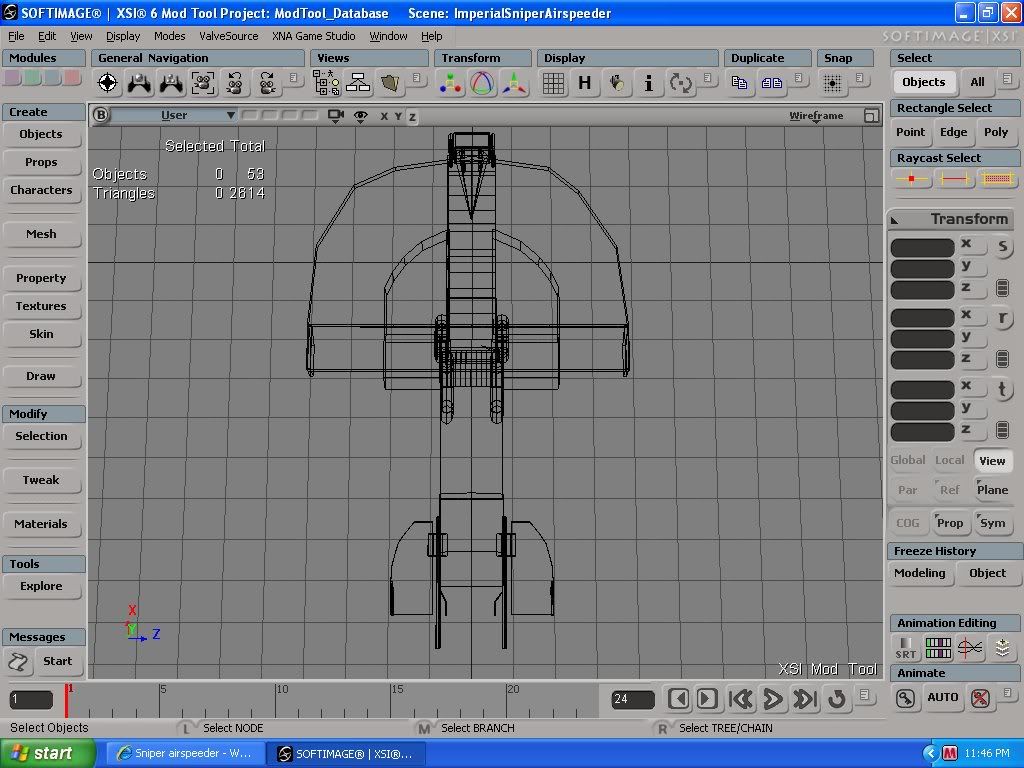This screenshot has width=1024, height=768.
Task: Click the circular rotate manipulator icon in Transform
Action: coord(482,83)
